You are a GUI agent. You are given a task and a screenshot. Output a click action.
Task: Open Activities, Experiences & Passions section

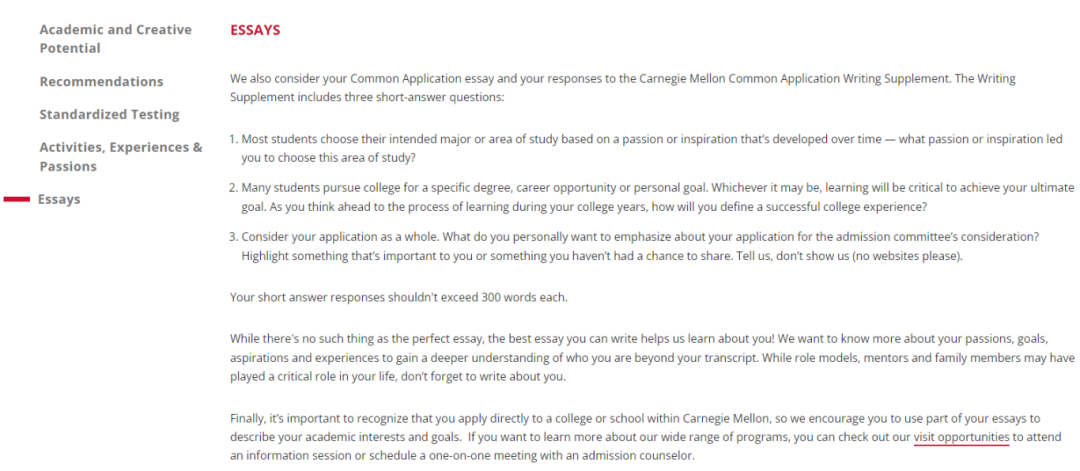click(121, 157)
